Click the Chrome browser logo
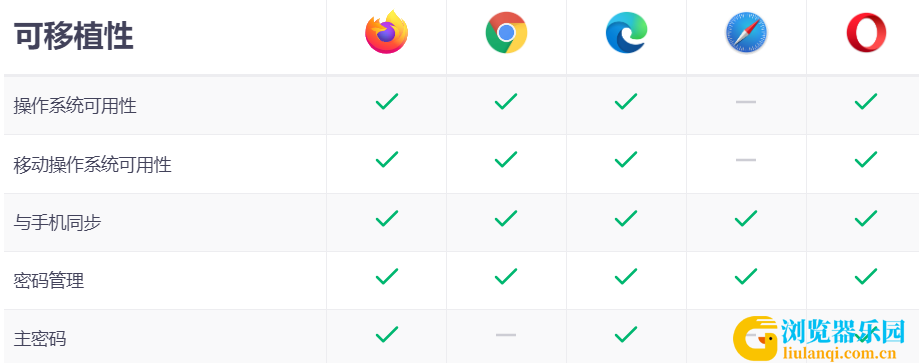The height and width of the screenshot is (363, 919). [x=506, y=33]
